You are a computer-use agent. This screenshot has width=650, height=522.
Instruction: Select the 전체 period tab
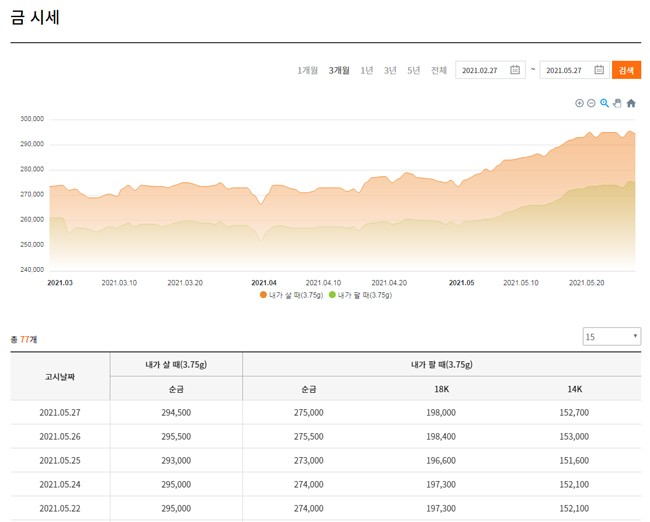point(439,70)
